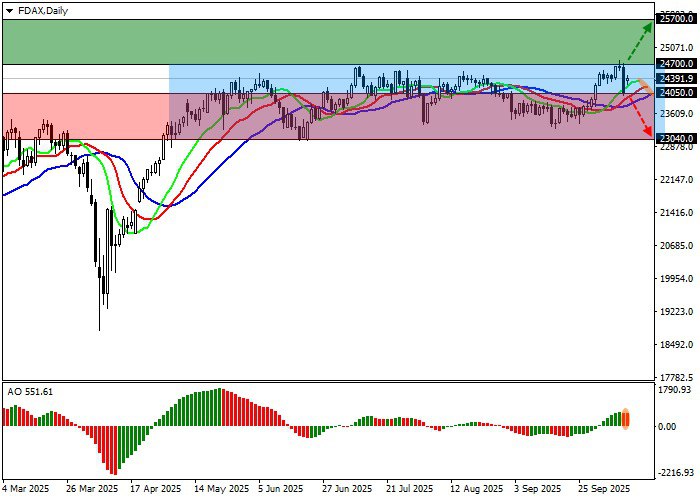Click the 27 Jun 2025 date label
This screenshot has height=500, width=700.
(x=347, y=489)
